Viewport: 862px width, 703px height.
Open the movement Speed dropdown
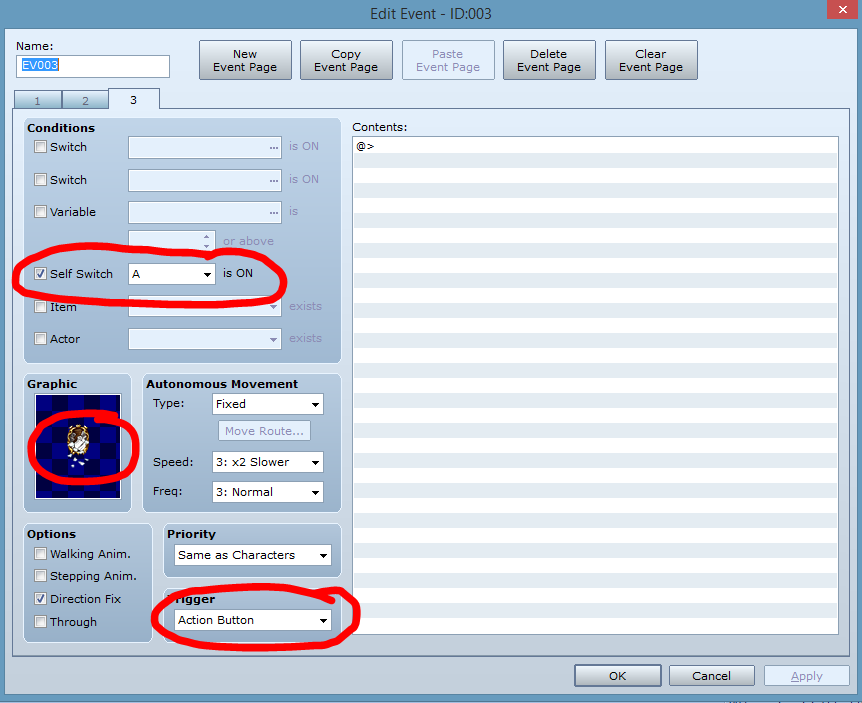pyautogui.click(x=268, y=462)
